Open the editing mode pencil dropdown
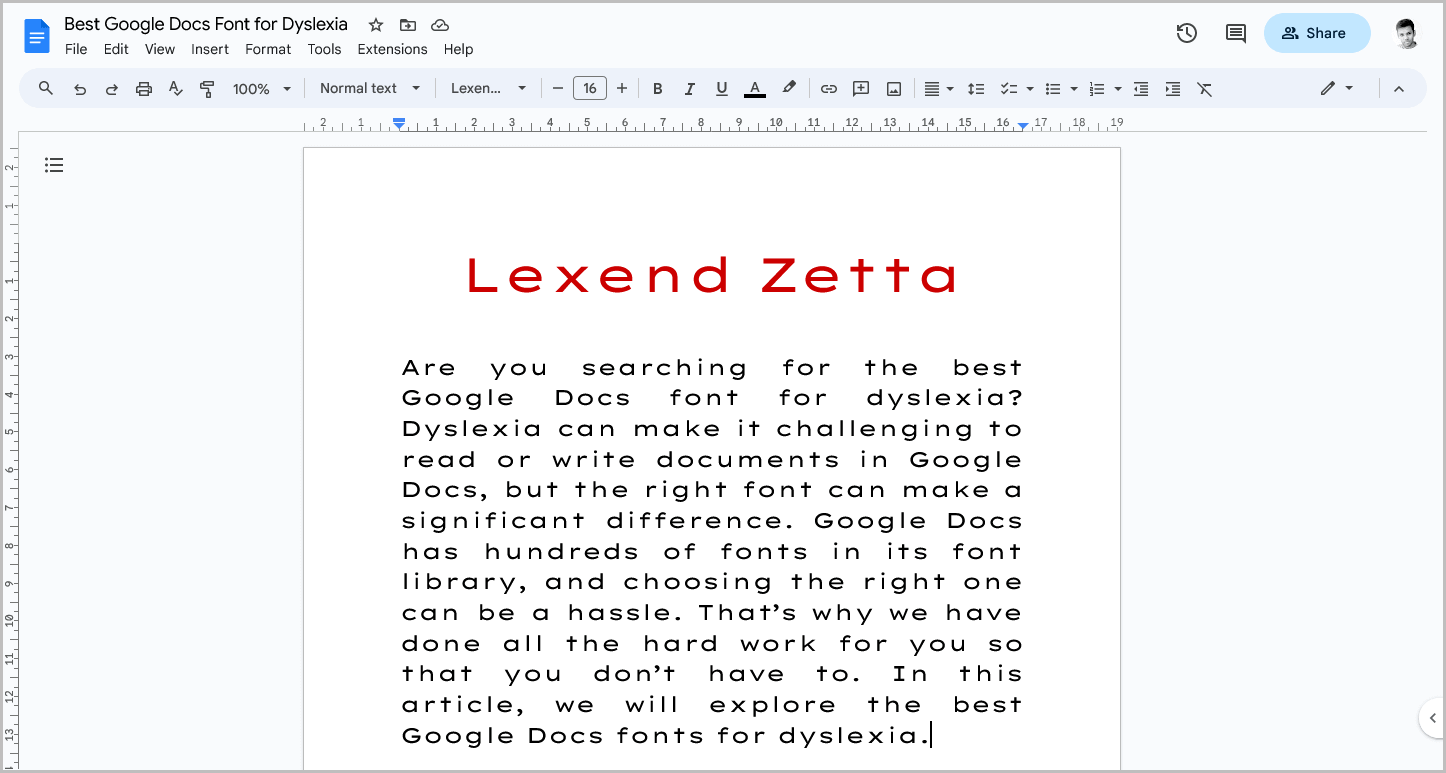The image size is (1446, 773). (1336, 88)
